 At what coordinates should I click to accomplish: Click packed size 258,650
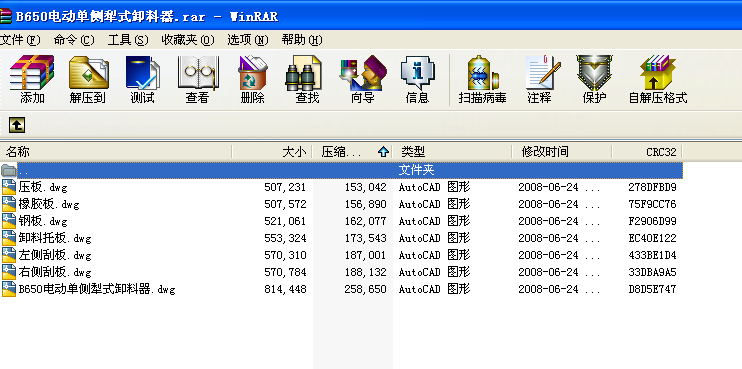366,290
